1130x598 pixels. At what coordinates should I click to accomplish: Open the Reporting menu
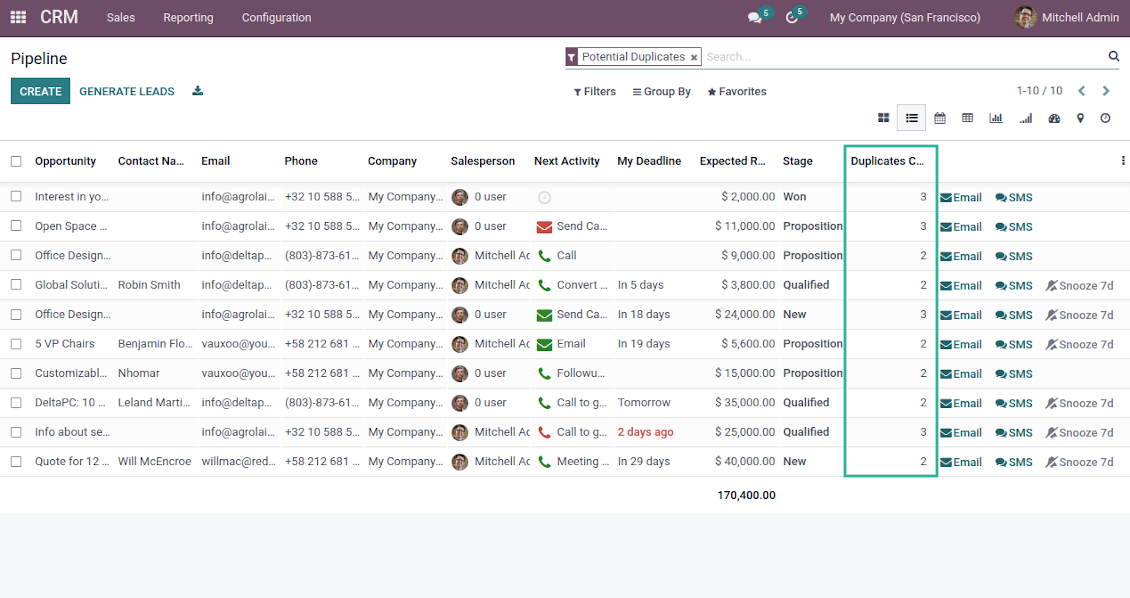[188, 17]
